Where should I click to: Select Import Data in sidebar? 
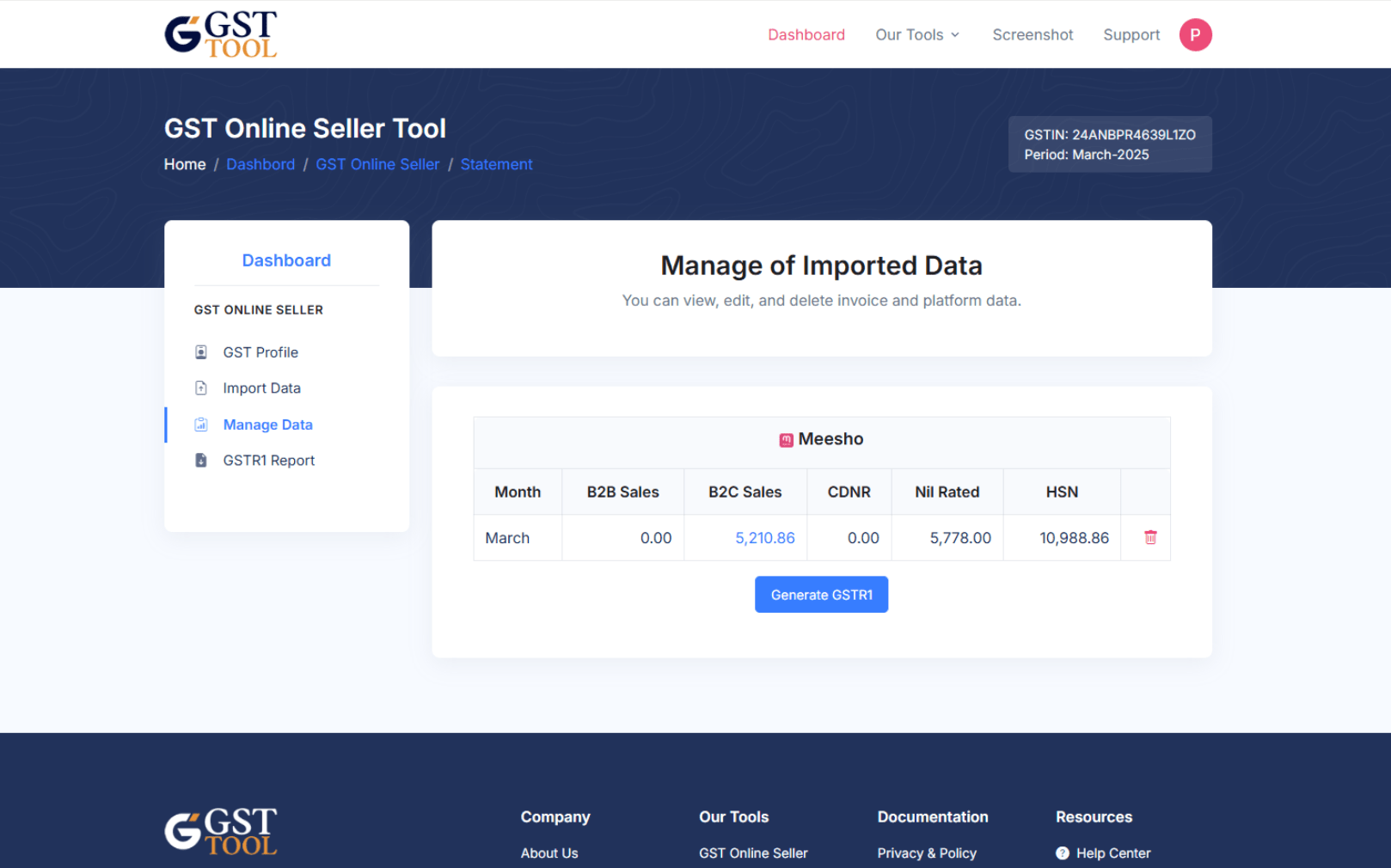click(261, 388)
